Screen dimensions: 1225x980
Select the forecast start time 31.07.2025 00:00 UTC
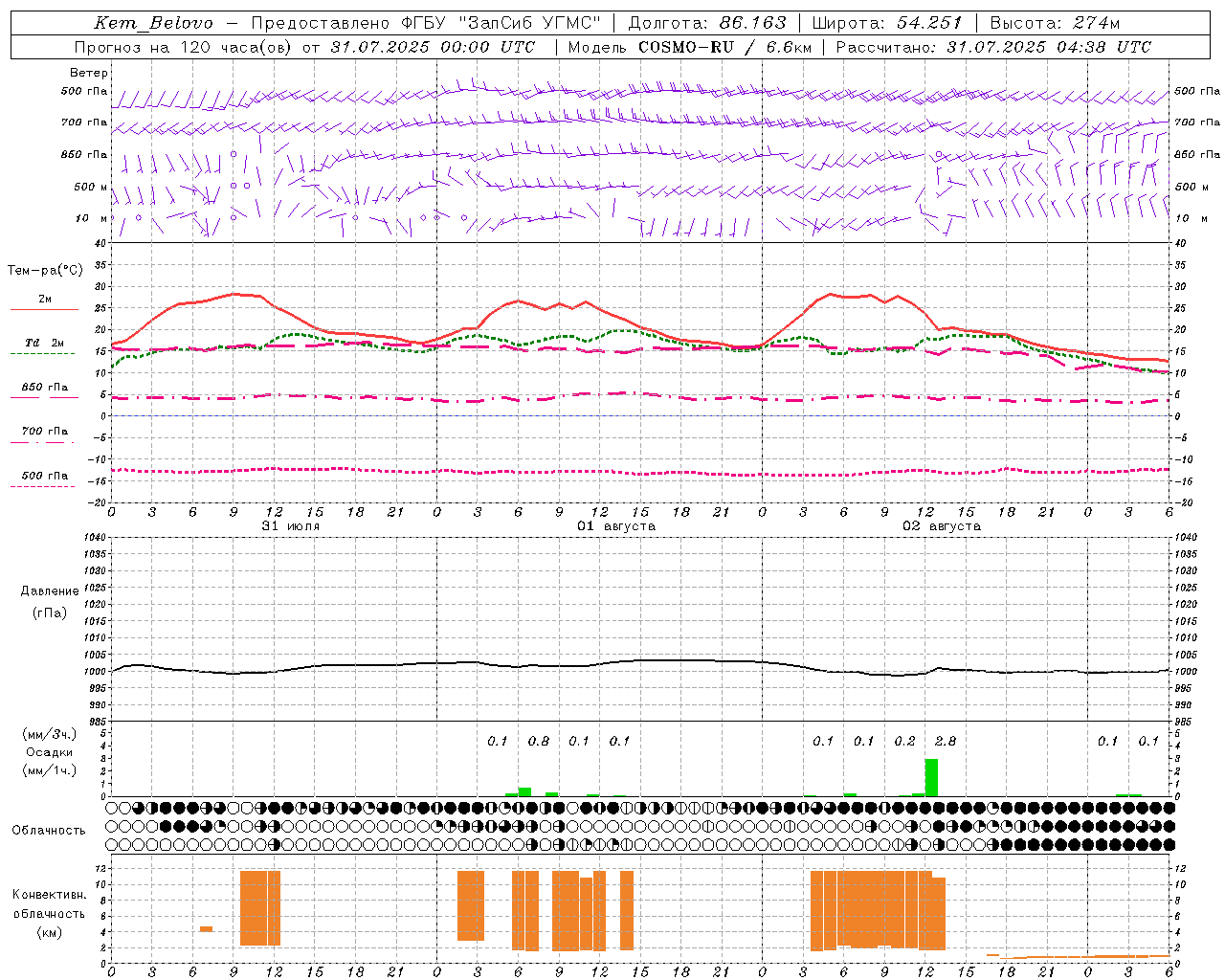(433, 47)
